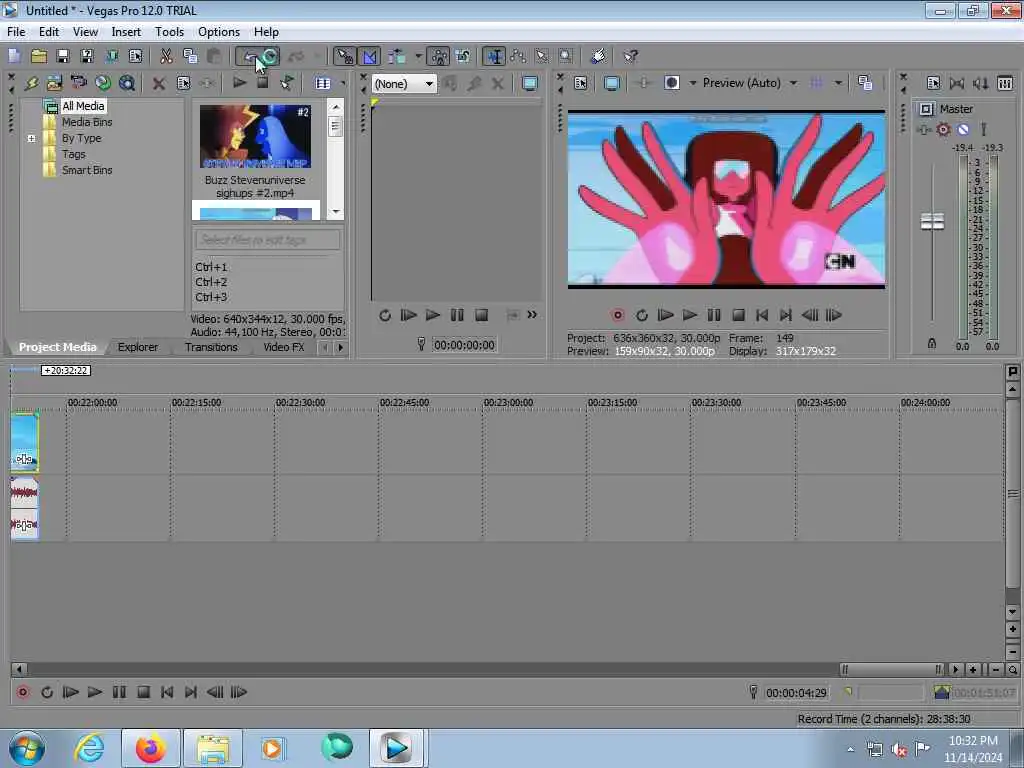Open the Insert menu
Viewport: 1024px width, 768px height.
[126, 31]
